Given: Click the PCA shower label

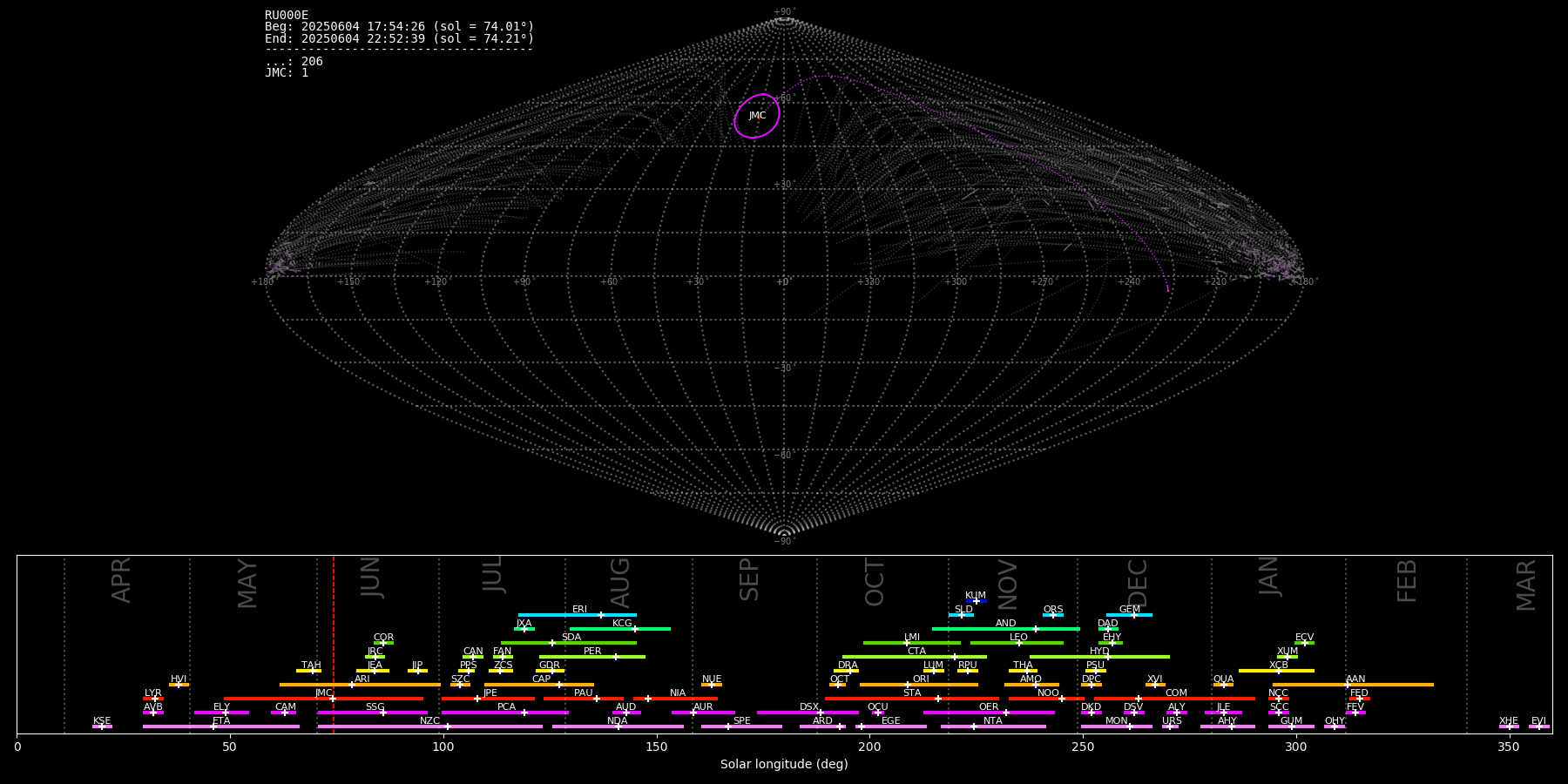Looking at the screenshot, I should tap(506, 707).
